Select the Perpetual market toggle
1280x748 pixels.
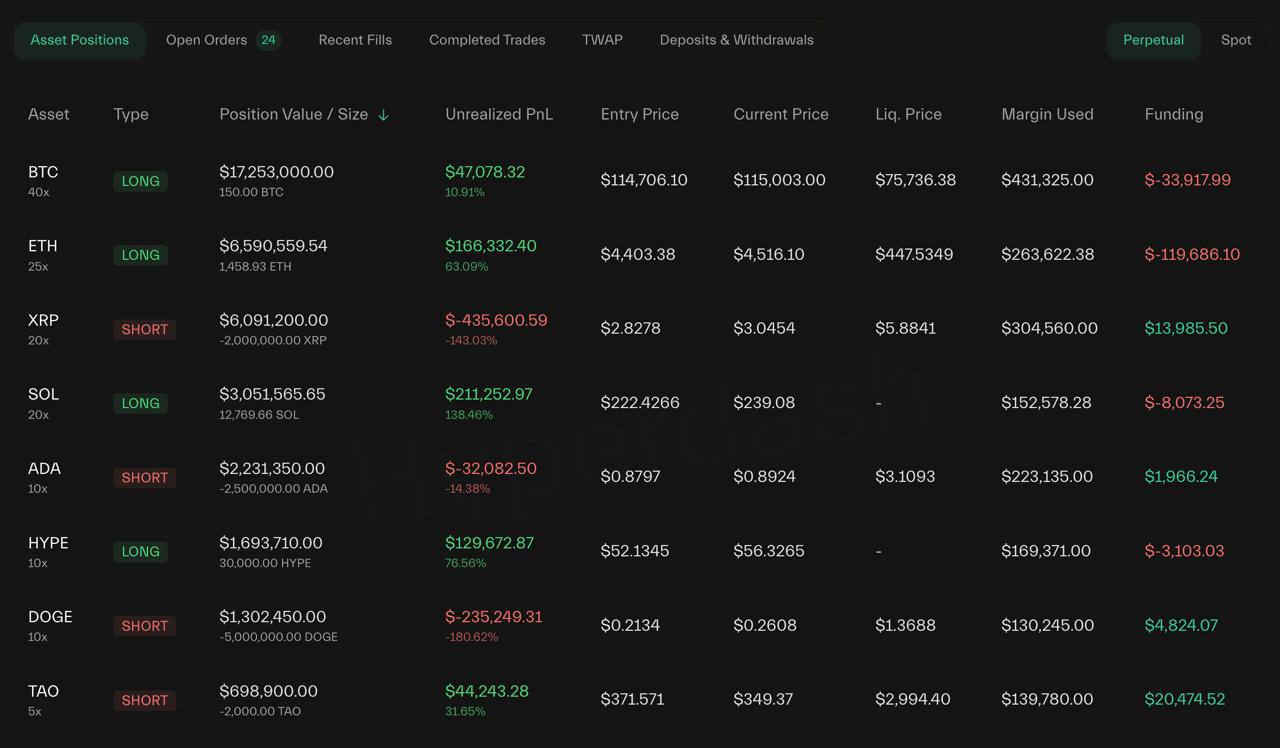click(1153, 40)
